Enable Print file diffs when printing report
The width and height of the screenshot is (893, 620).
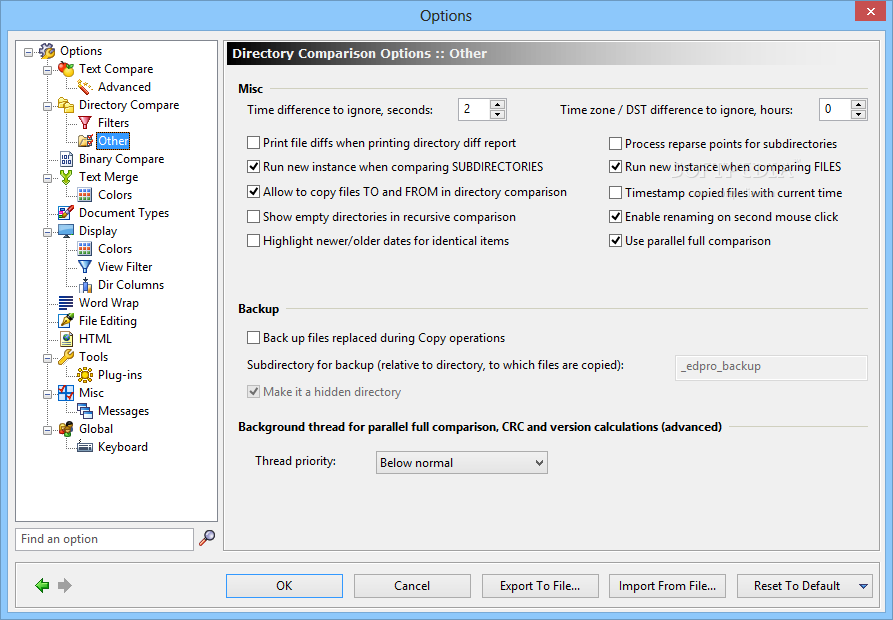click(253, 142)
